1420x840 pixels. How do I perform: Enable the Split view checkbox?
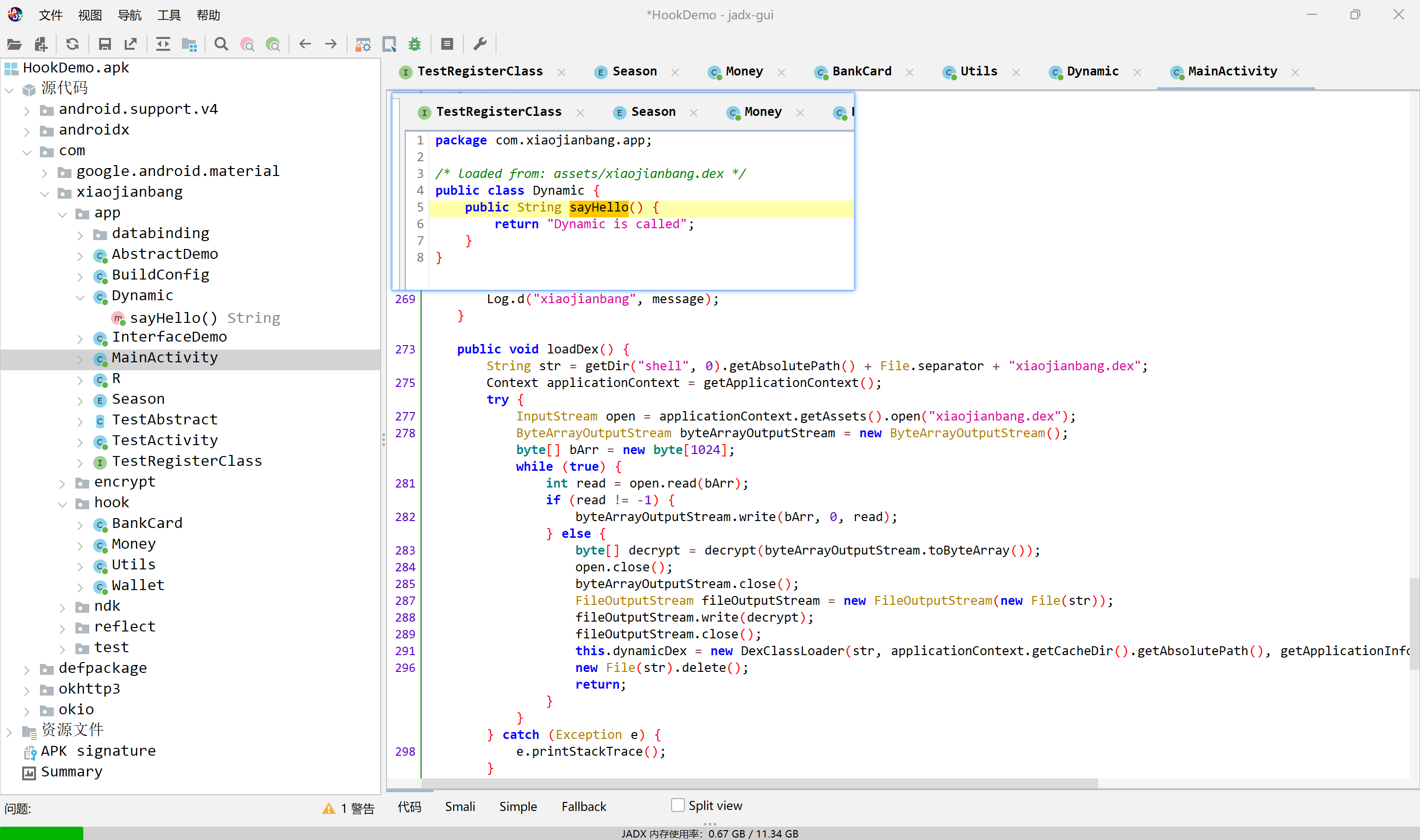point(677,805)
